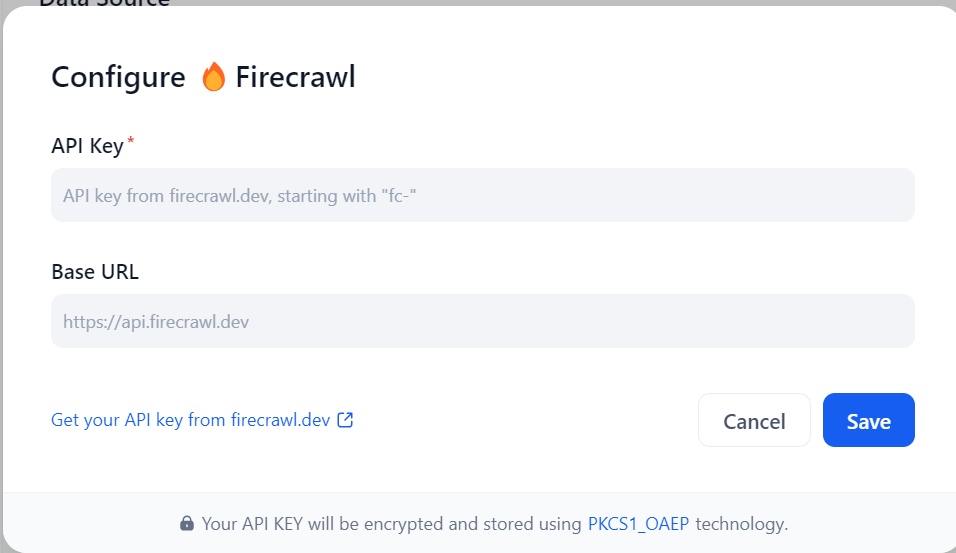Image resolution: width=956 pixels, height=553 pixels.
Task: Click the Data Source heading behind the dialog
Action: 104,2
